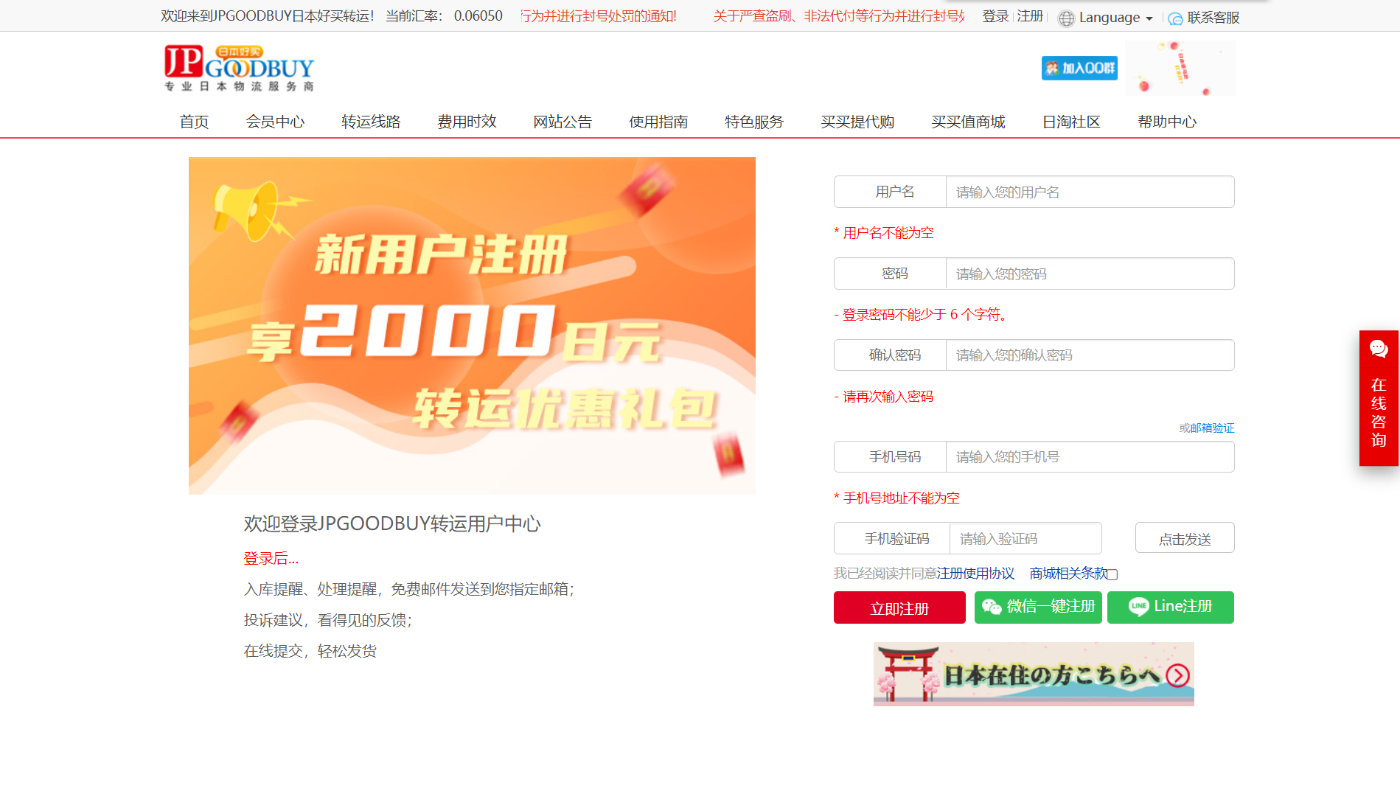Focus the 手机验证码 input field
The height and width of the screenshot is (796, 1400).
pos(1026,538)
